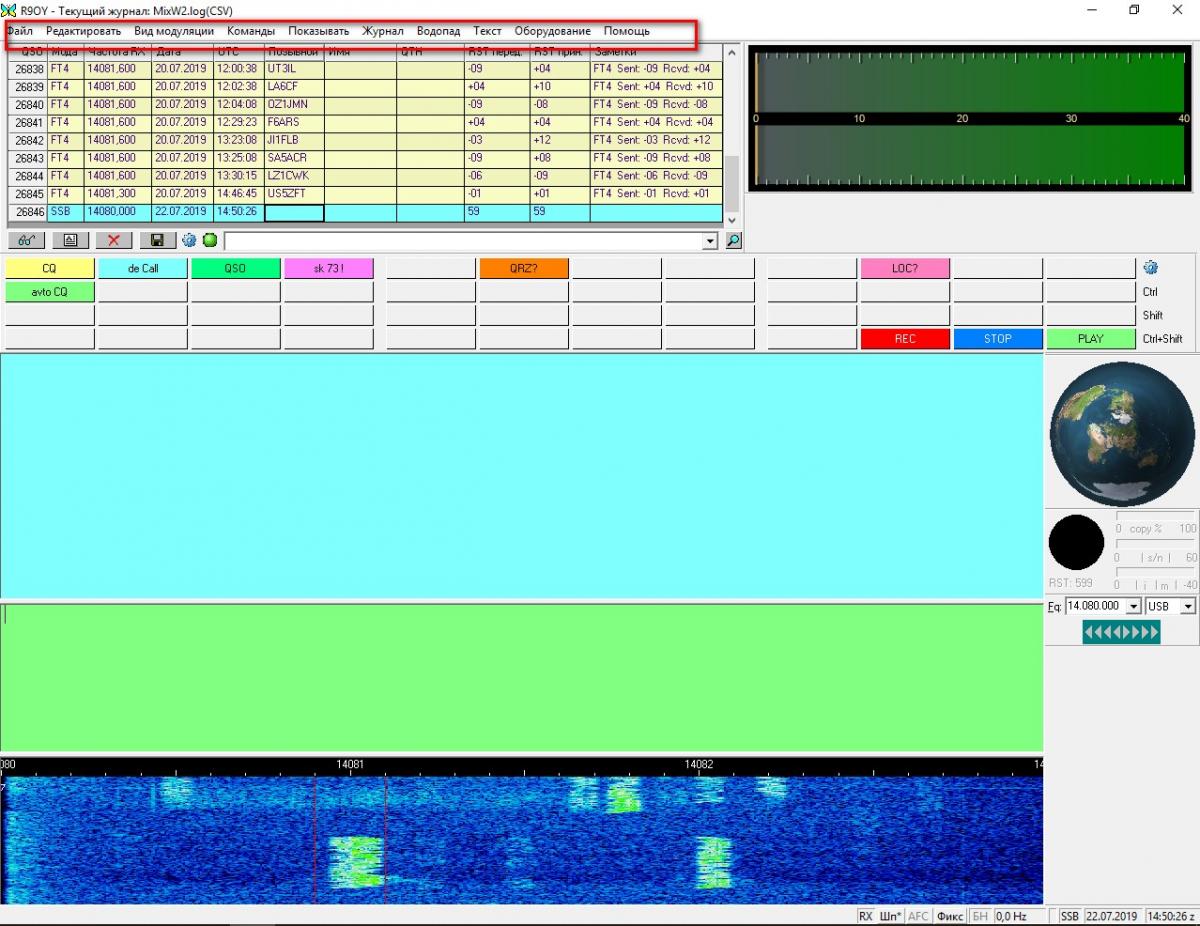Open the USB mode dropdown
The width and height of the screenshot is (1200, 926).
(1187, 607)
